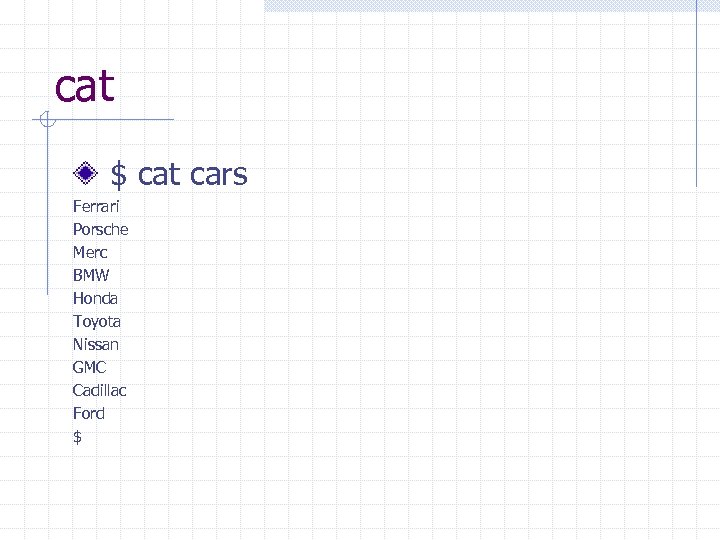Click the "$ cat cars" command line
Screen dimensions: 720x540
pyautogui.click(x=179, y=174)
